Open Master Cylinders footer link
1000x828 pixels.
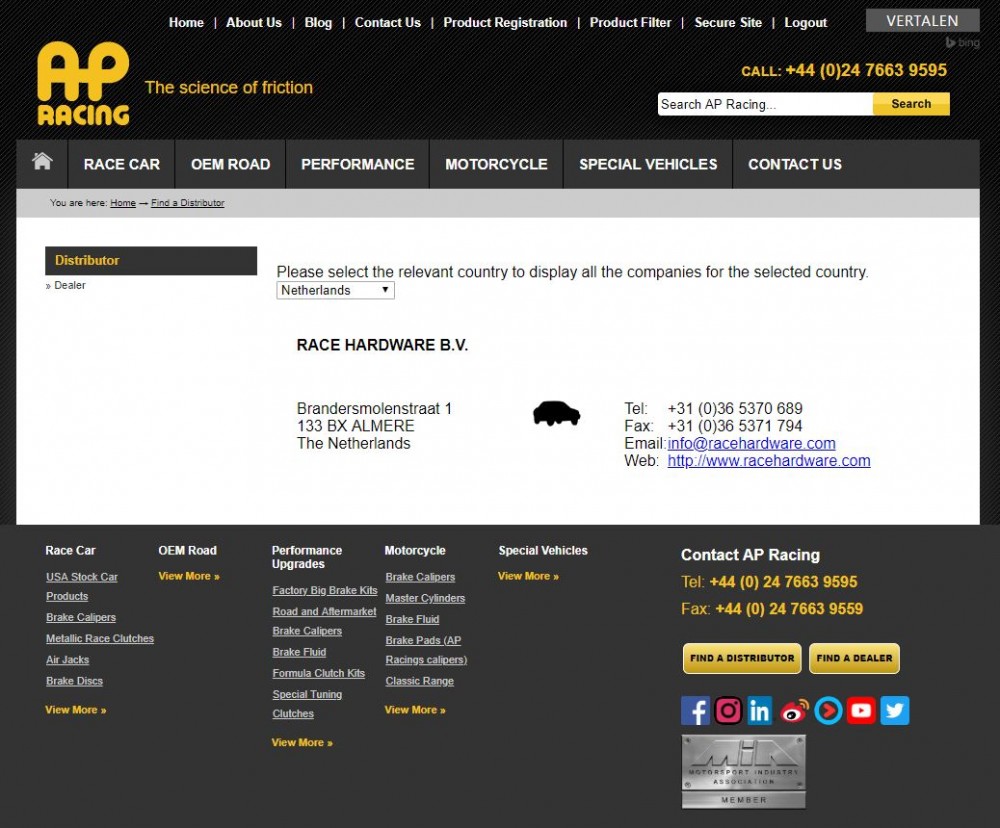[x=425, y=598]
